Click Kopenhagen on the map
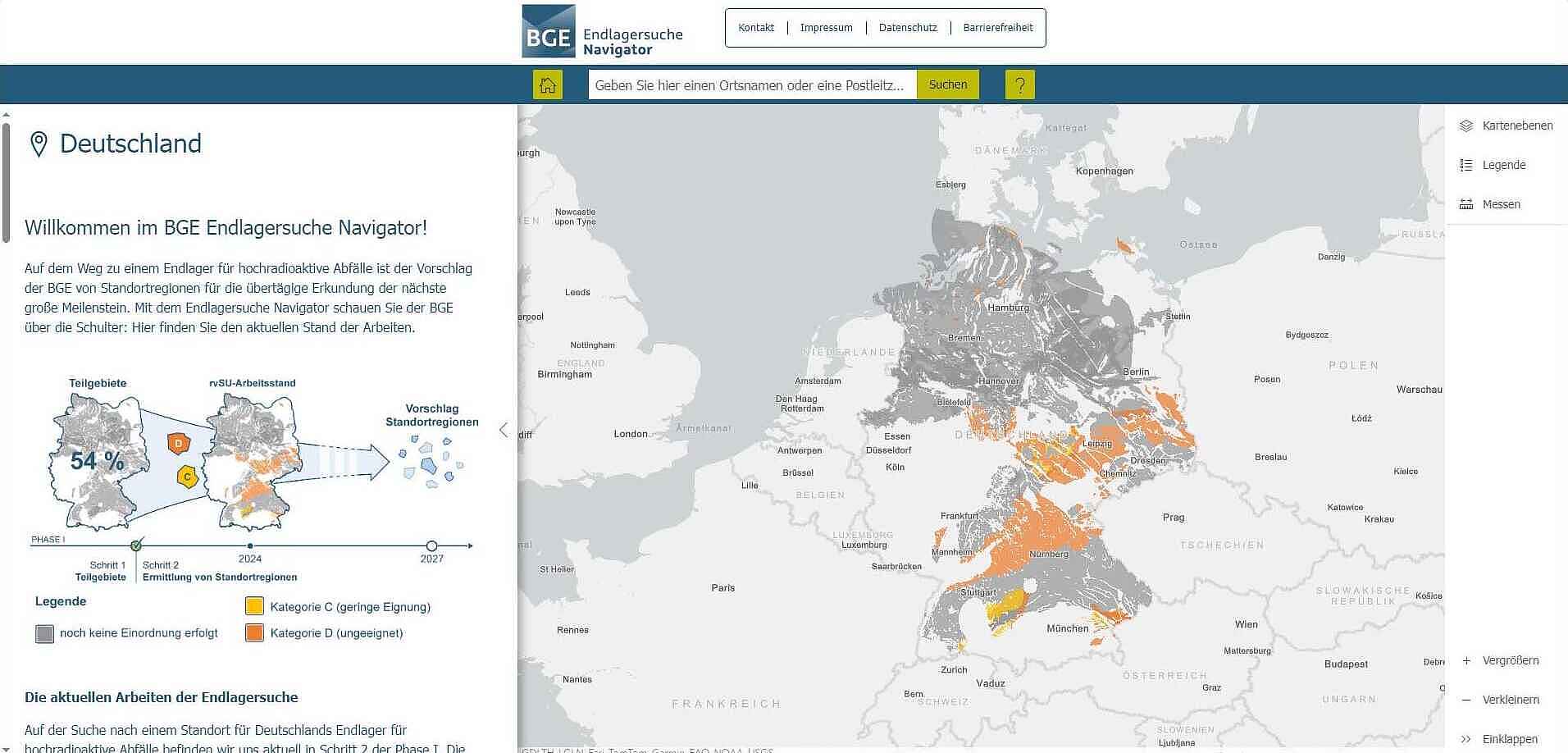 1105,171
